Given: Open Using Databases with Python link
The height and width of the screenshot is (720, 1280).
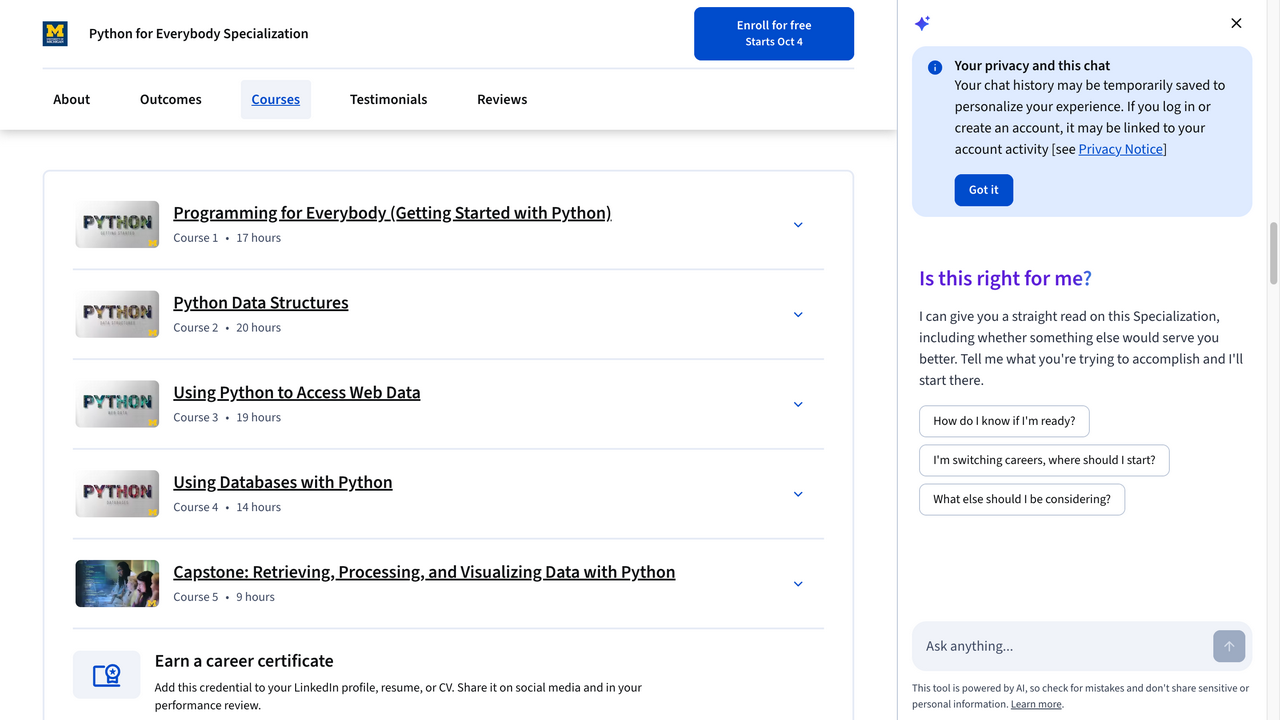Looking at the screenshot, I should pyautogui.click(x=283, y=482).
